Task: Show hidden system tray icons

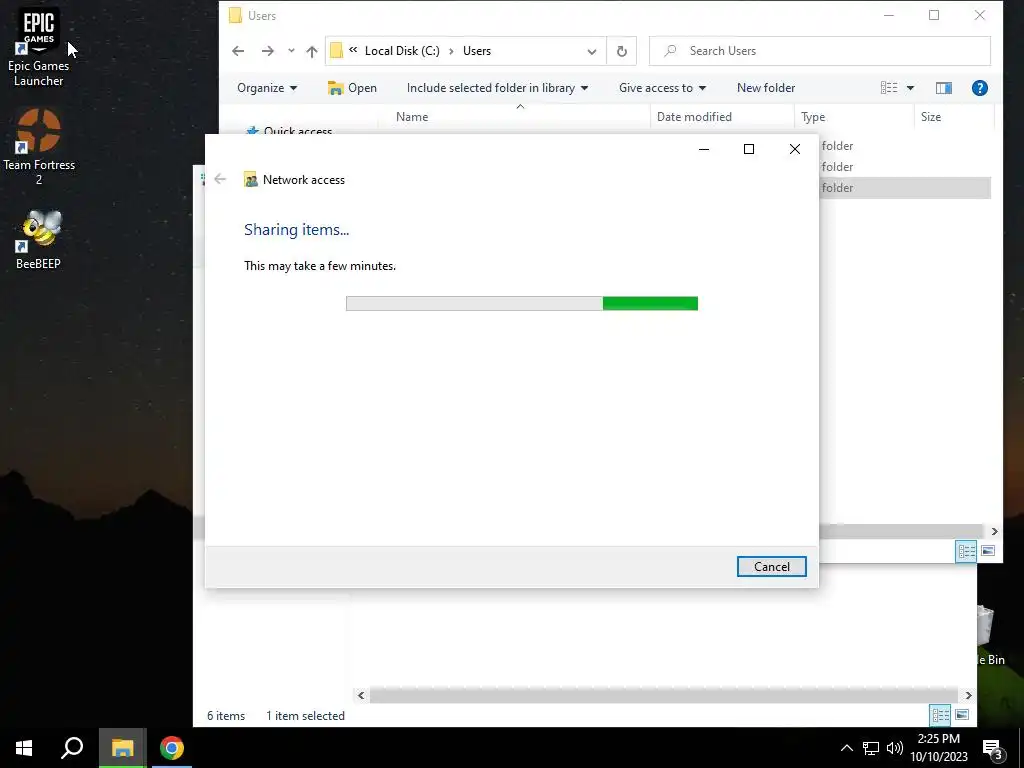Action: pyautogui.click(x=846, y=748)
